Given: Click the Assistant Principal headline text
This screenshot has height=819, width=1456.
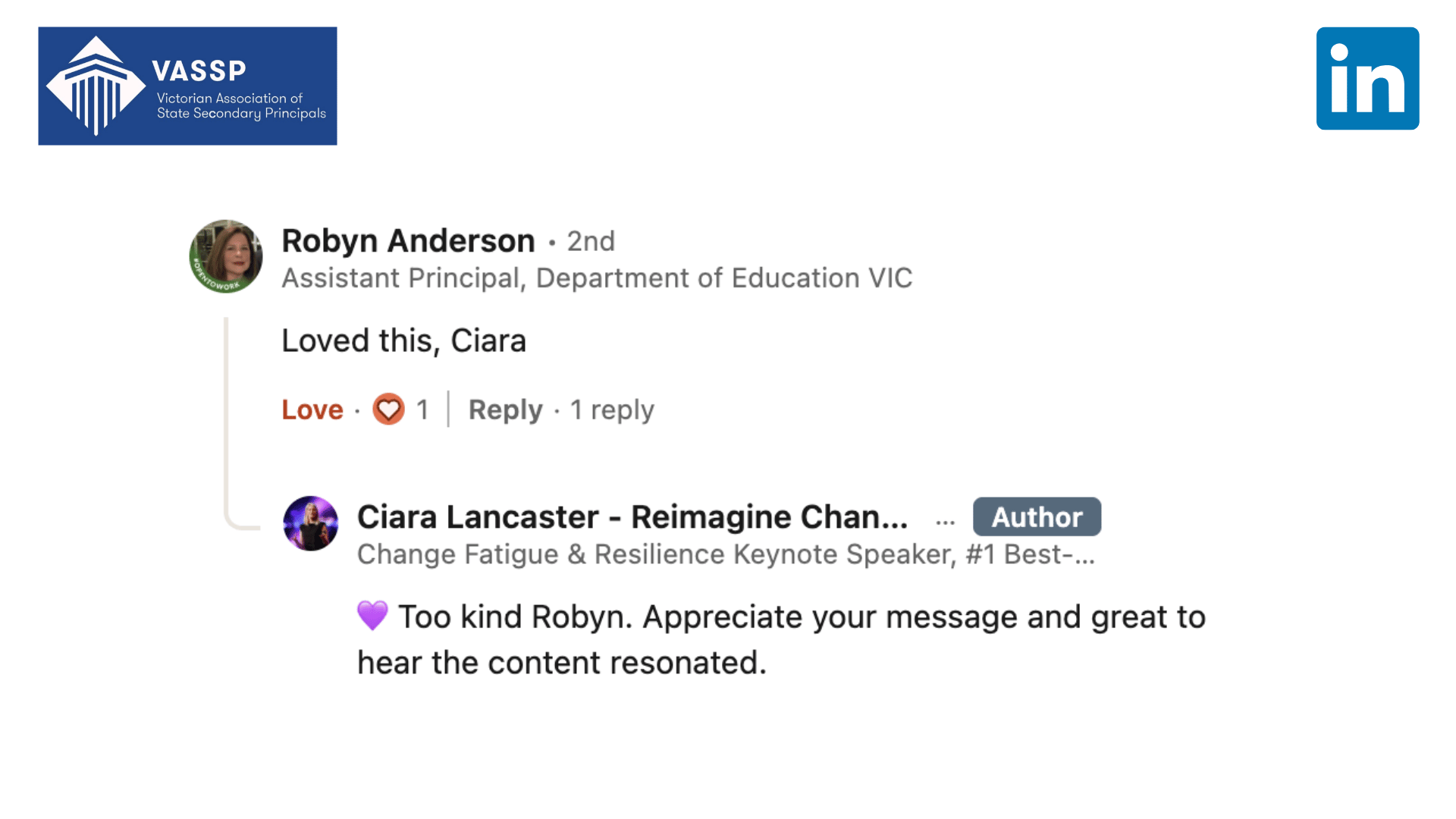Looking at the screenshot, I should 597,278.
